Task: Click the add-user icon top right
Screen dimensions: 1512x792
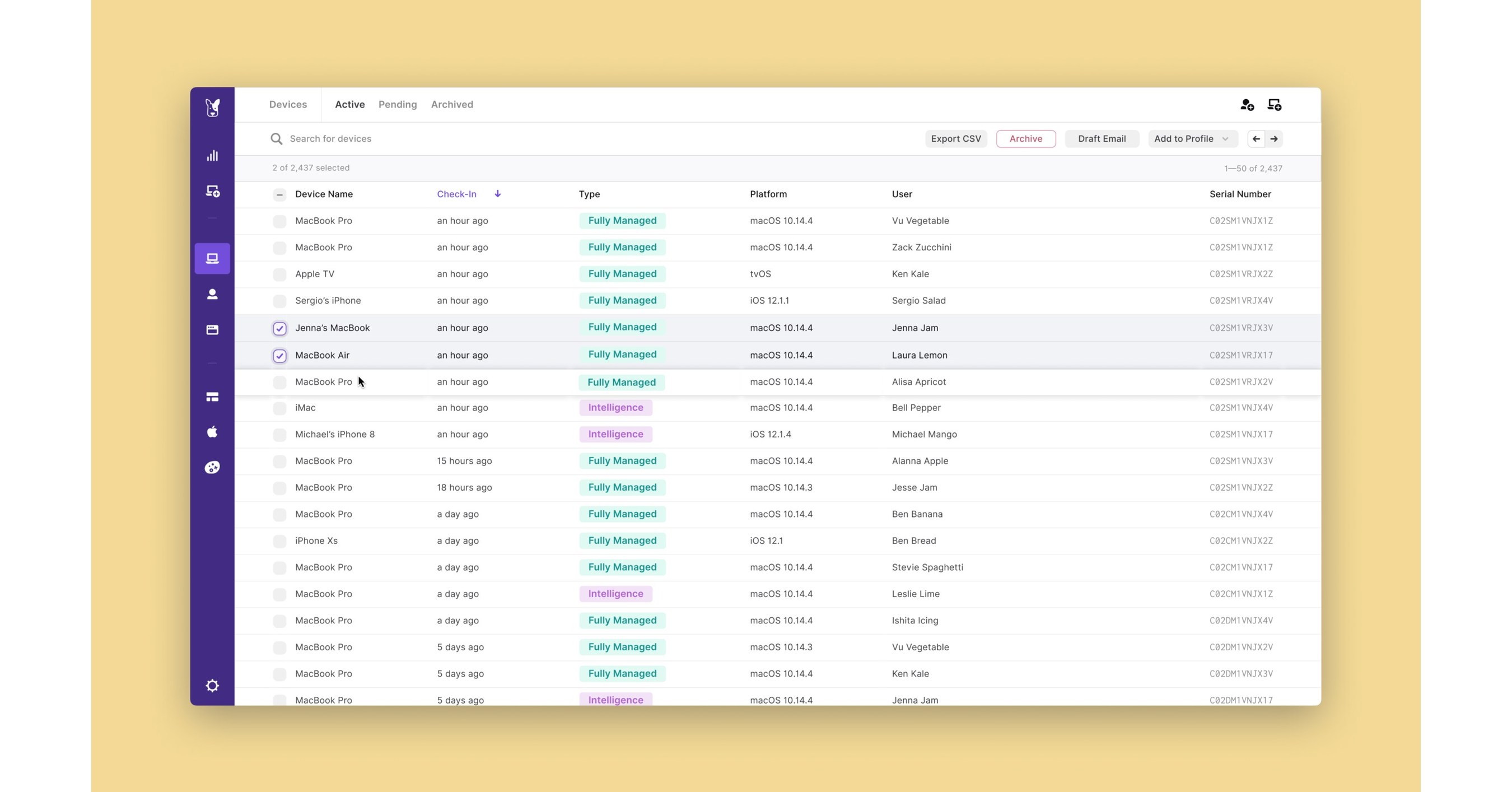Action: coord(1247,105)
